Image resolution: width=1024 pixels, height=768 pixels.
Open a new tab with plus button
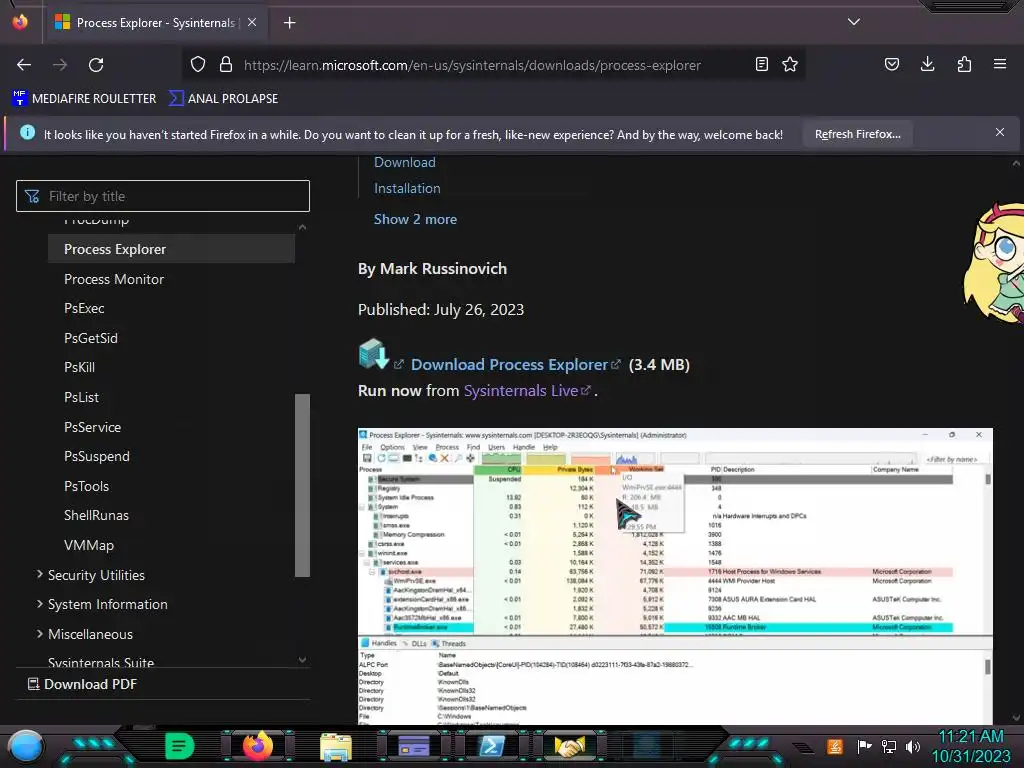tap(289, 23)
